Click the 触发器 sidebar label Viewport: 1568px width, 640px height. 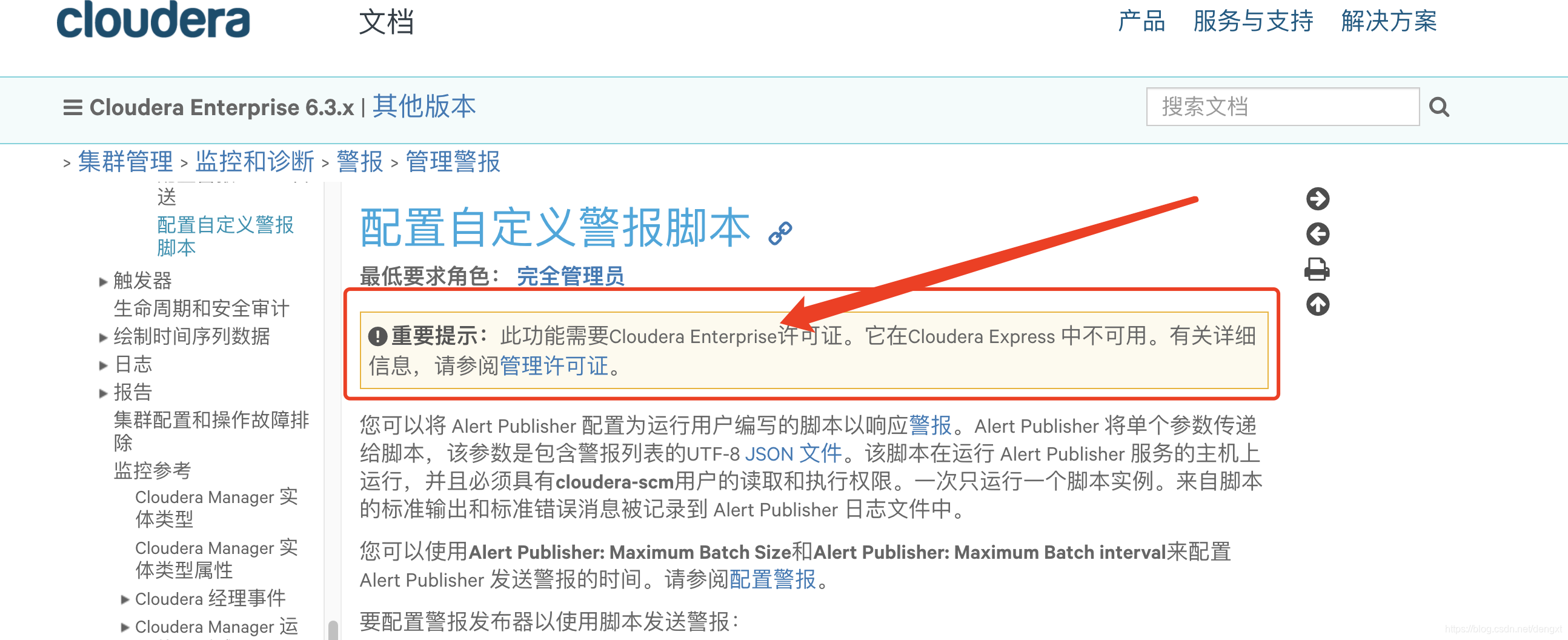(142, 281)
